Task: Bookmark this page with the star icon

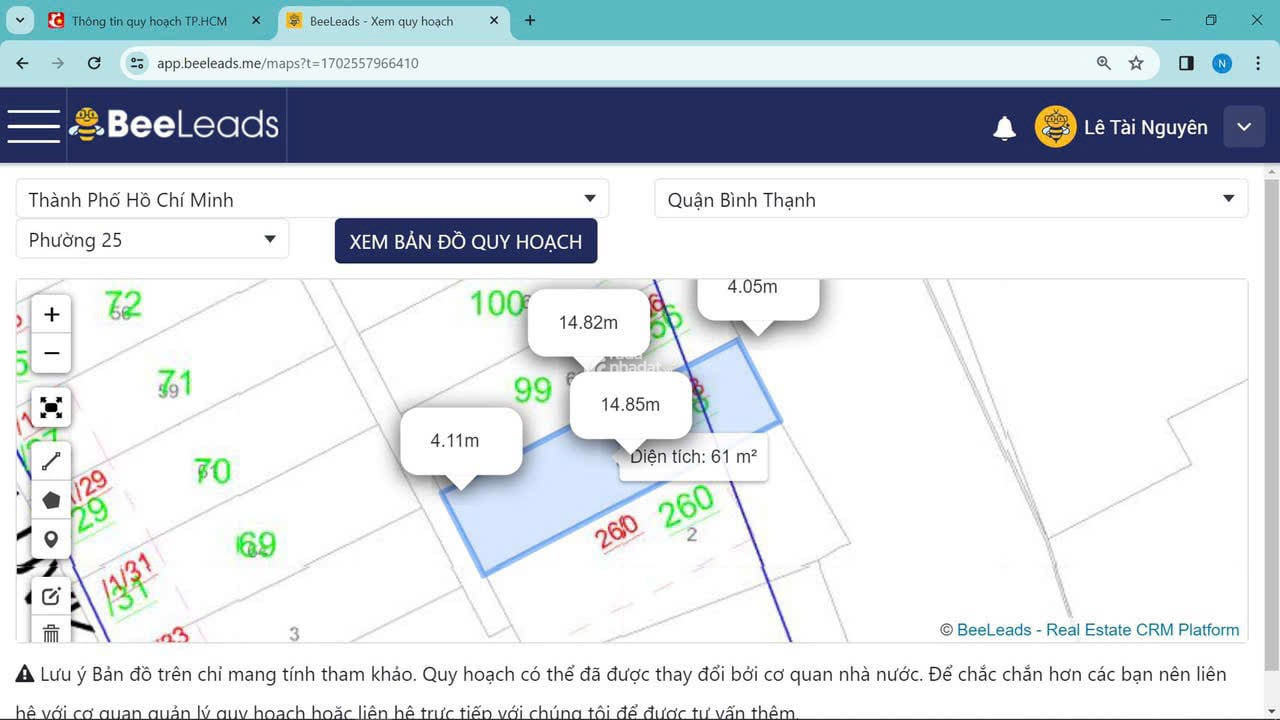Action: point(1136,63)
